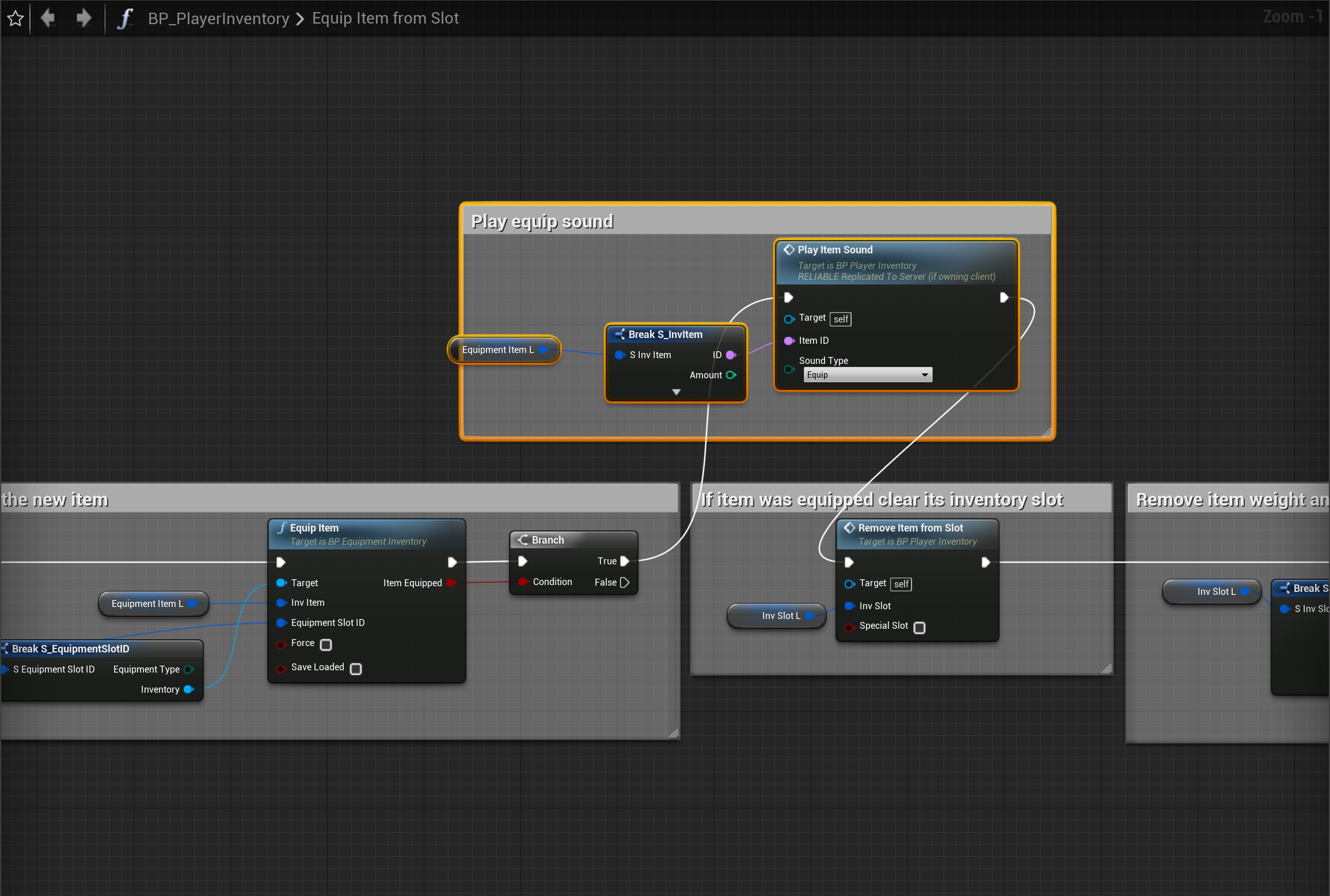
Task: Expand the Break S_InvItem node pins
Action: click(x=676, y=392)
